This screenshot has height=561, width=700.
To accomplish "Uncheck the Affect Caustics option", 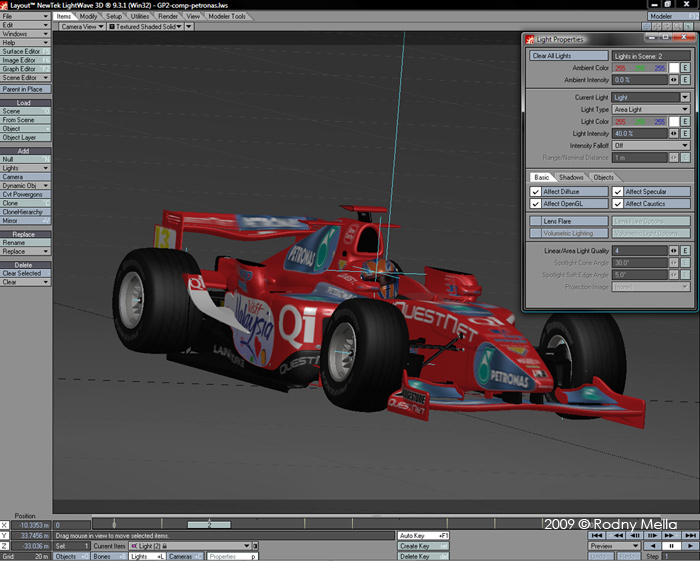I will pos(618,204).
